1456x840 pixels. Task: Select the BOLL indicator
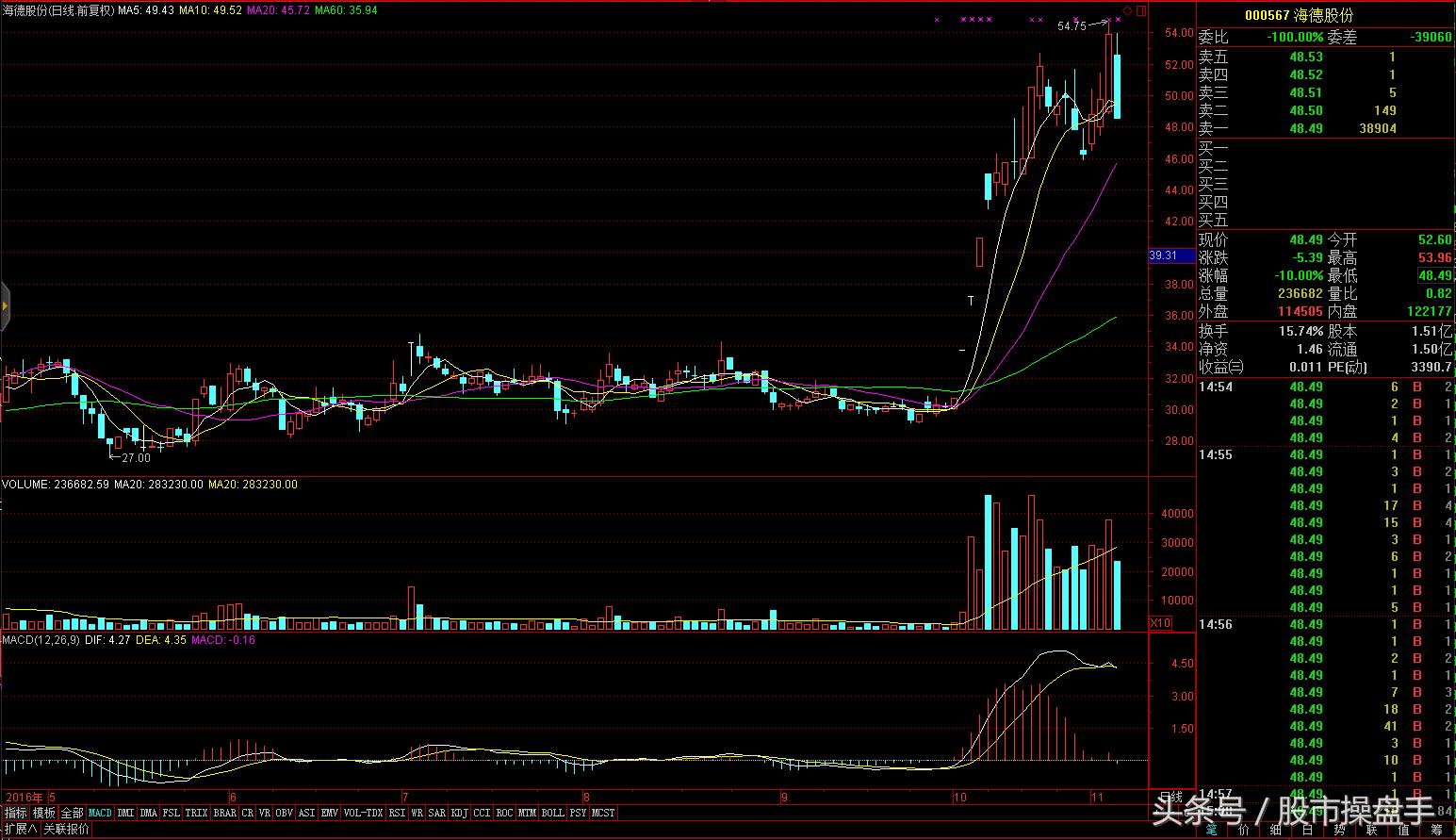552,813
